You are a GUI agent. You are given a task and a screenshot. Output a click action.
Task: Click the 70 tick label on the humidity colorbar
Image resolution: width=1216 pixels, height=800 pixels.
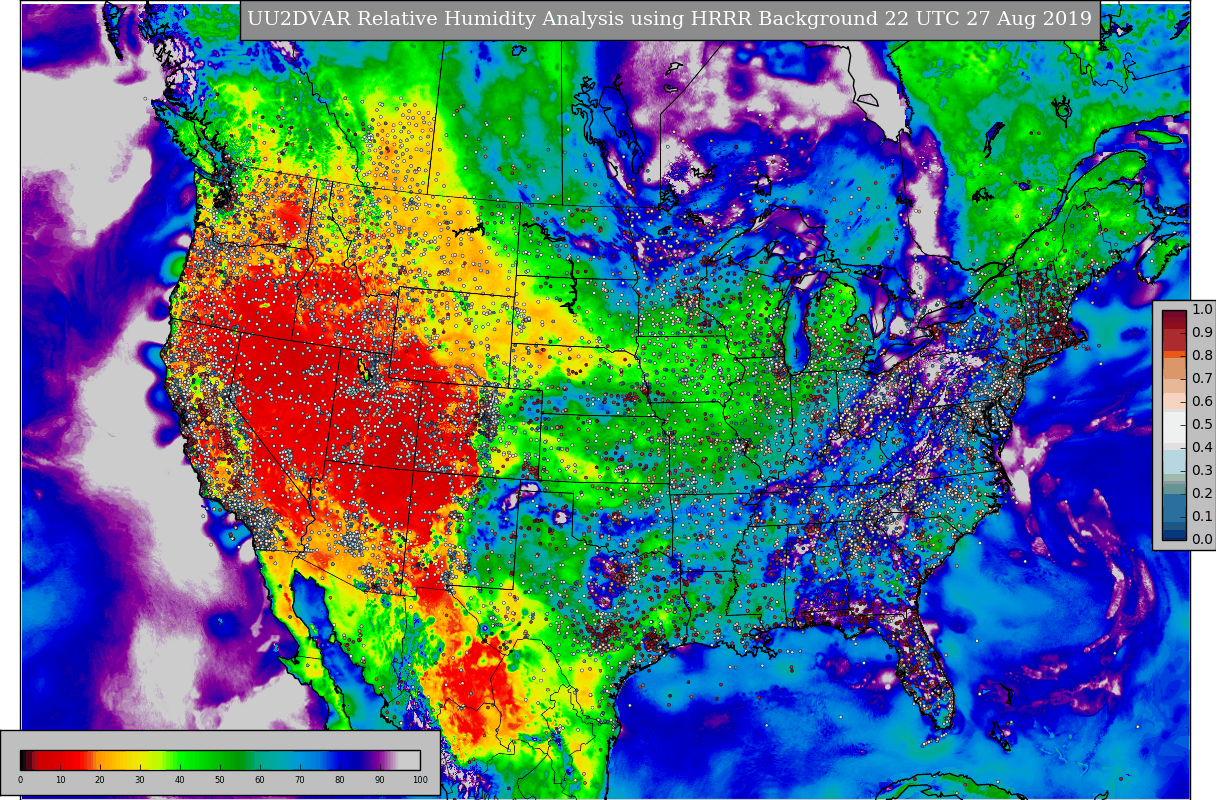point(300,780)
